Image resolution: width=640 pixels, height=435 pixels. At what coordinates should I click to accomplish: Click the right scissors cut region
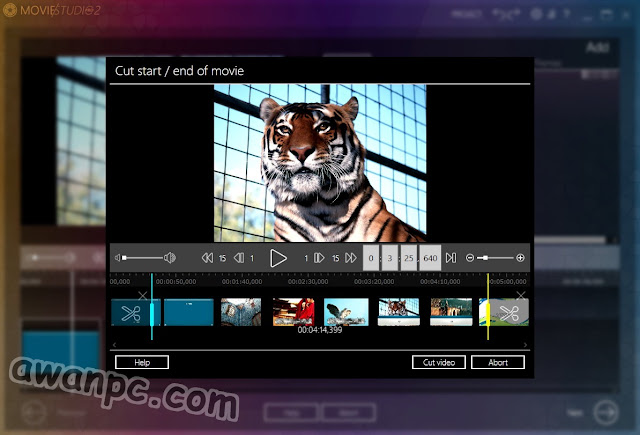coord(509,313)
